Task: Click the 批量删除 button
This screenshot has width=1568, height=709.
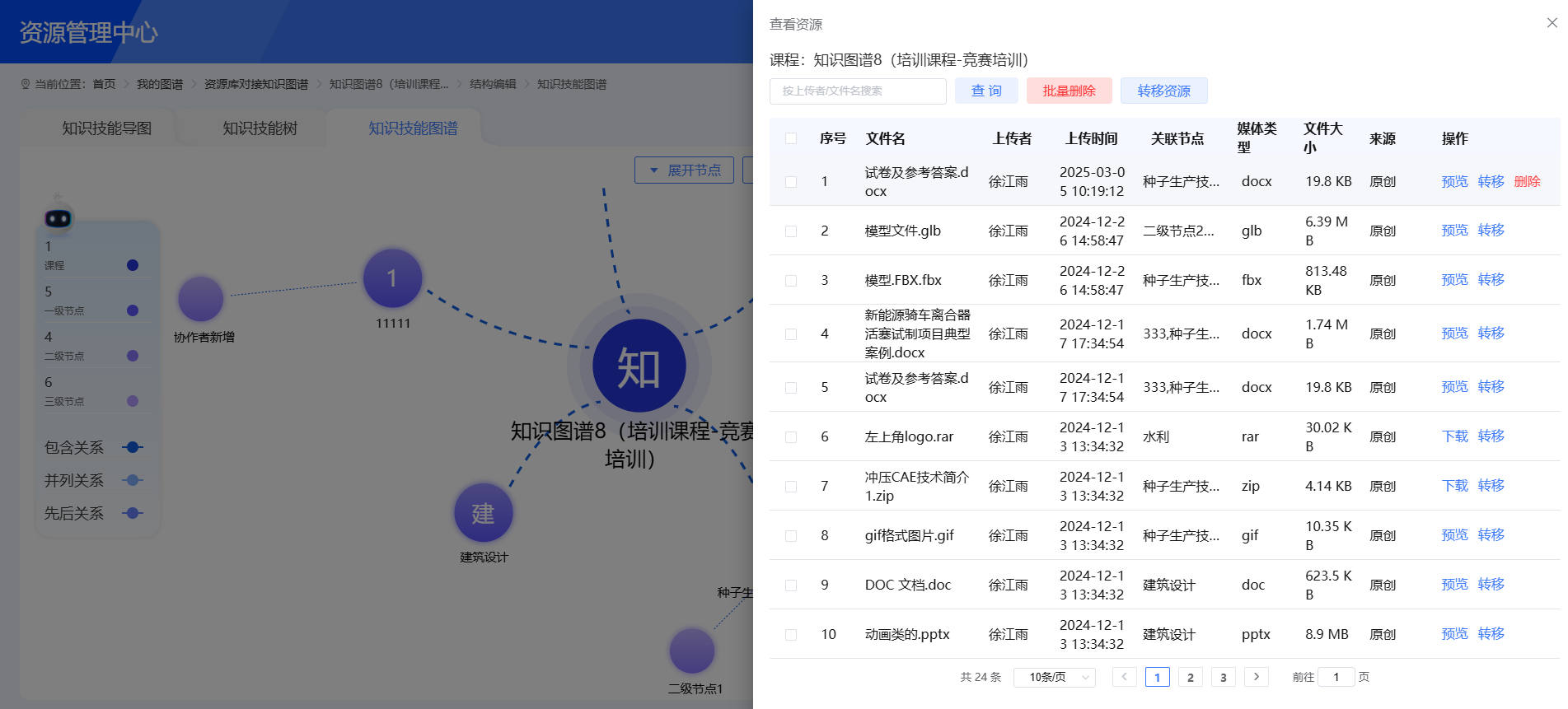Action: tap(1070, 91)
